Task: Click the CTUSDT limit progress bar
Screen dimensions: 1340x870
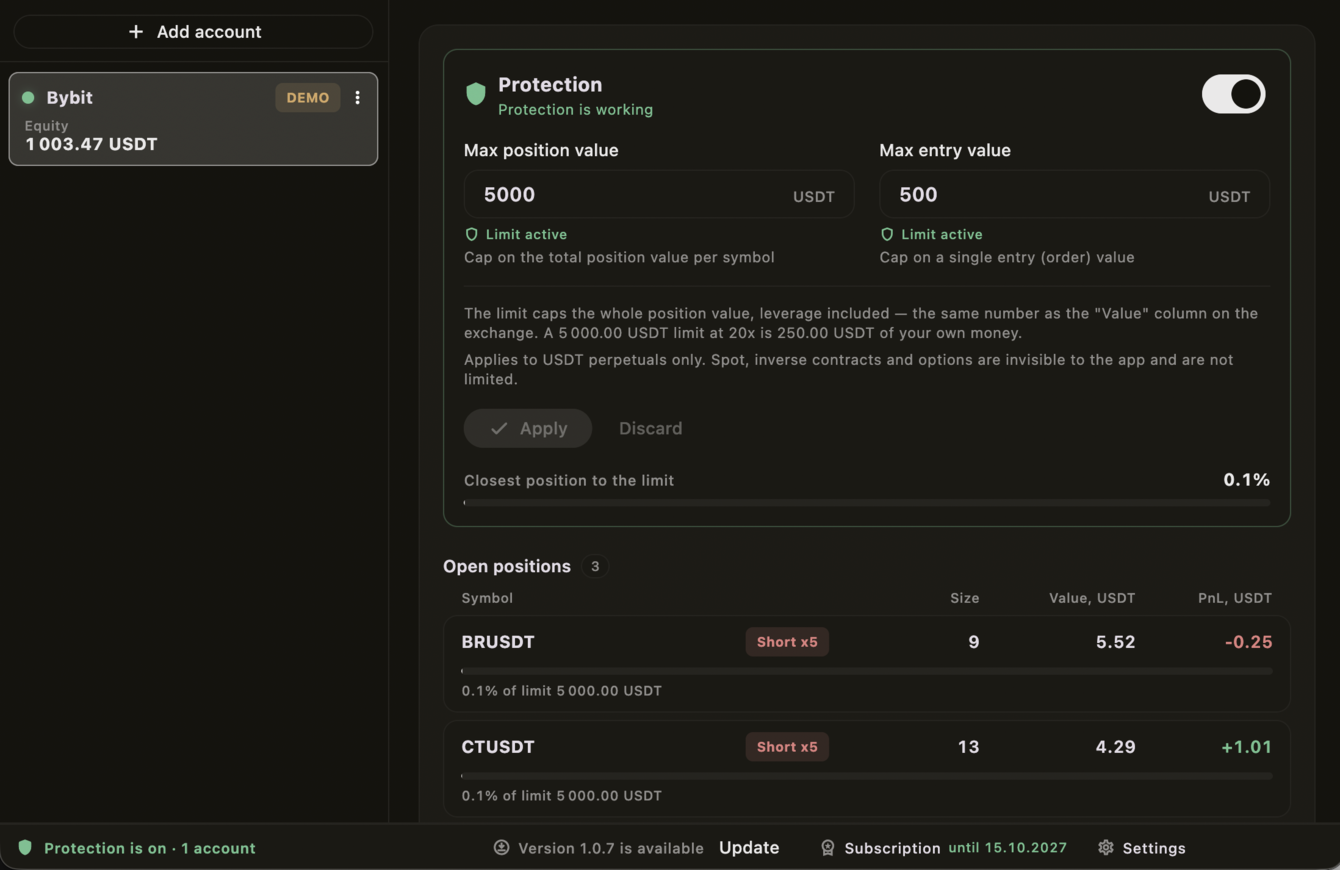Action: pyautogui.click(x=867, y=776)
